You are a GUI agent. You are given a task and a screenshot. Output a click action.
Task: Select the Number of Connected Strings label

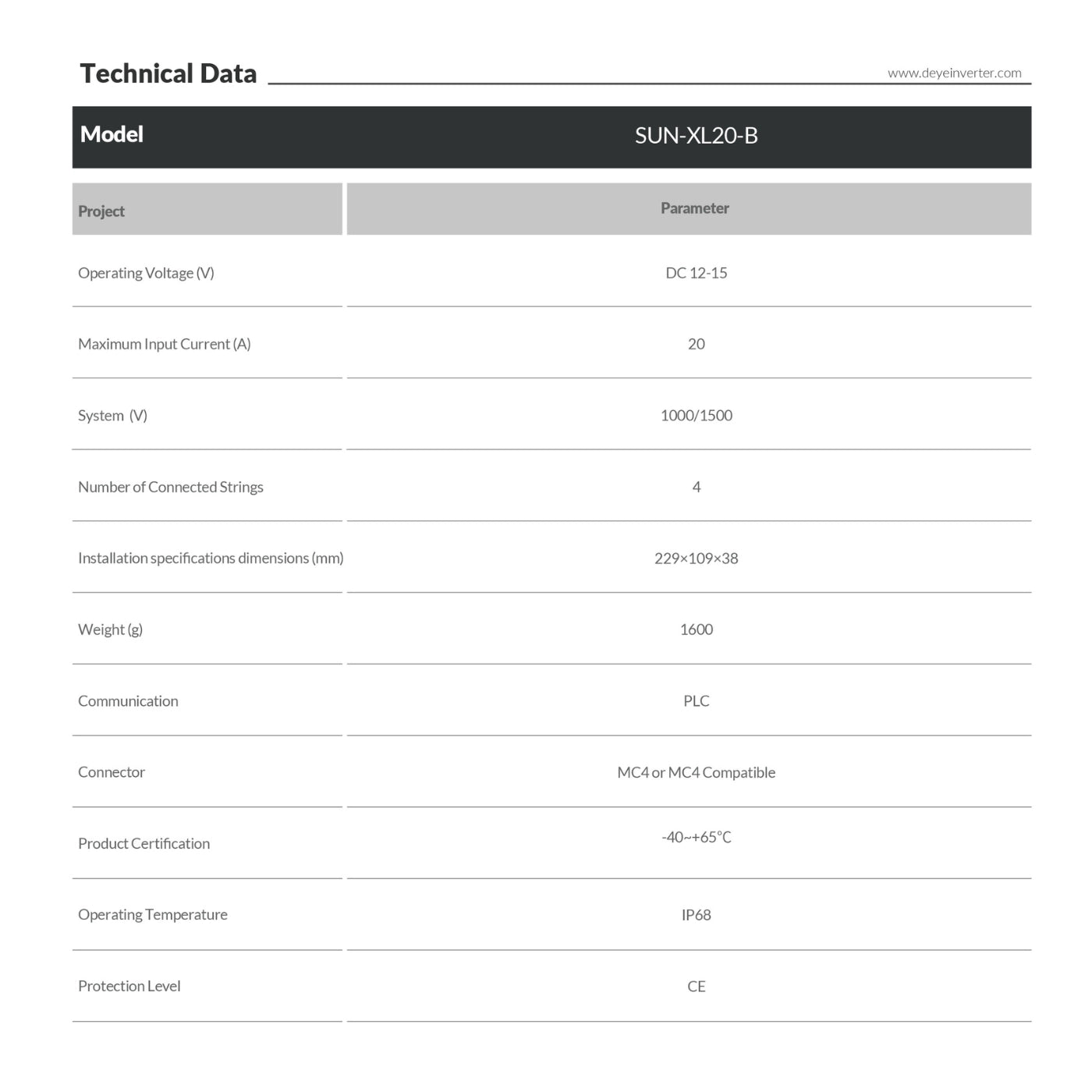[x=171, y=487]
